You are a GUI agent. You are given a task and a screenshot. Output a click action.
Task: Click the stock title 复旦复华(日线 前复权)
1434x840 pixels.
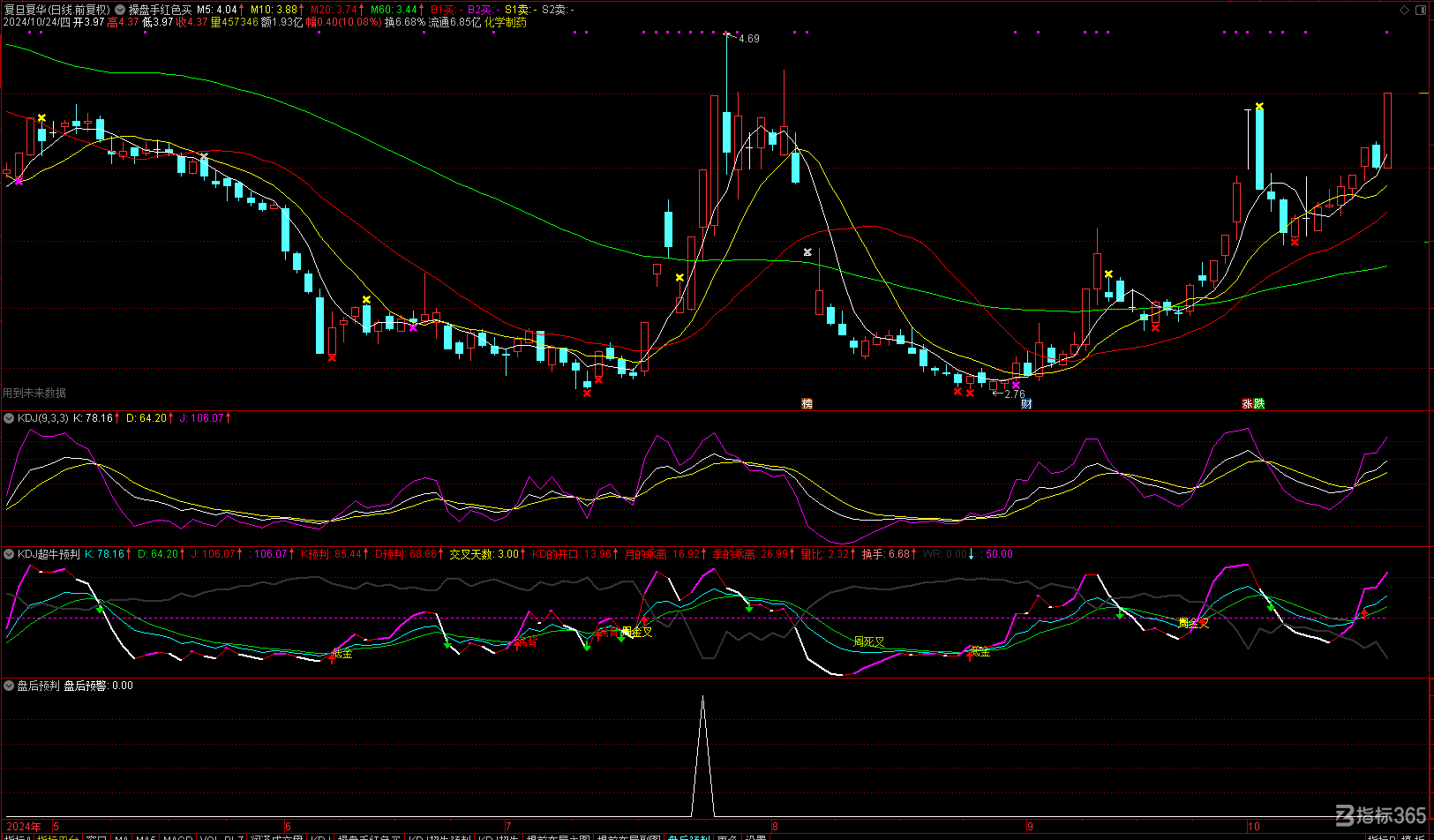(x=57, y=10)
